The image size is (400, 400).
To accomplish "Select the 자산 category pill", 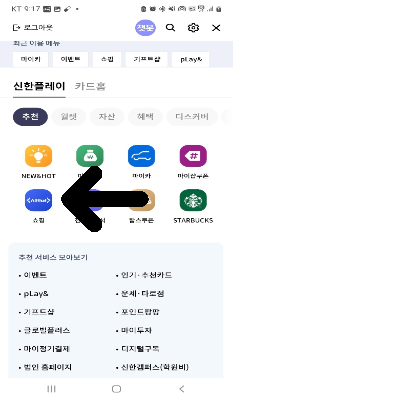I will tap(107, 117).
